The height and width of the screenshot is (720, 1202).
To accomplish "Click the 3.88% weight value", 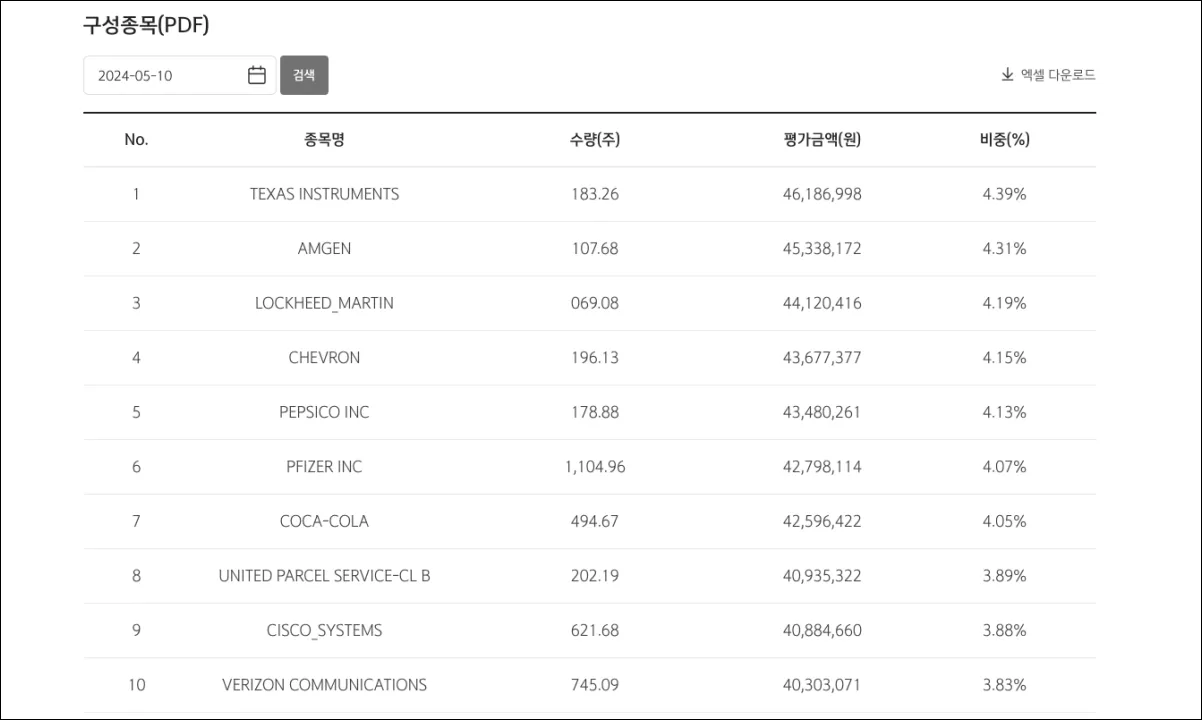I will (x=1004, y=630).
